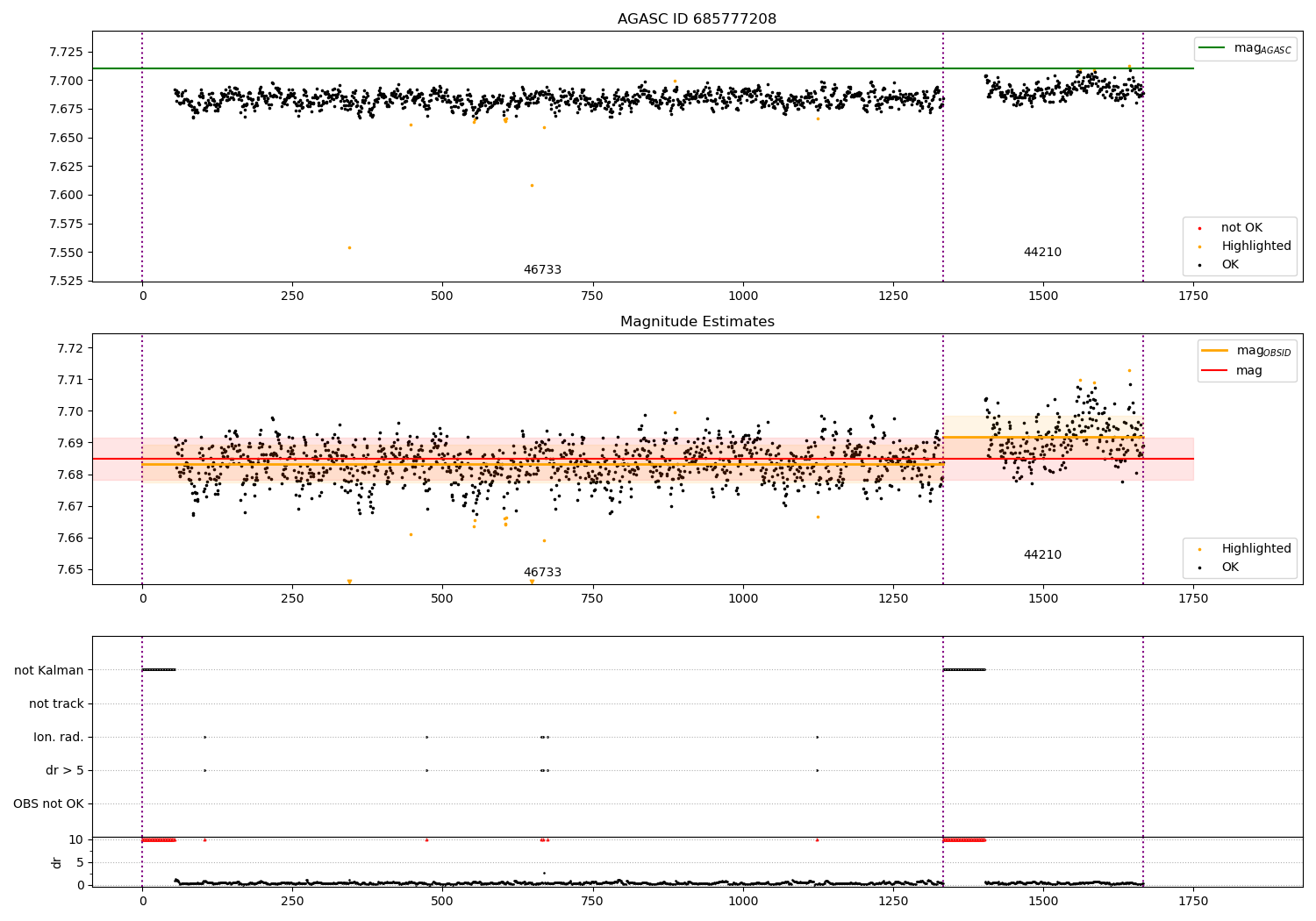
Task: Click the 7.625 y-axis tick label
Action: click(x=67, y=167)
